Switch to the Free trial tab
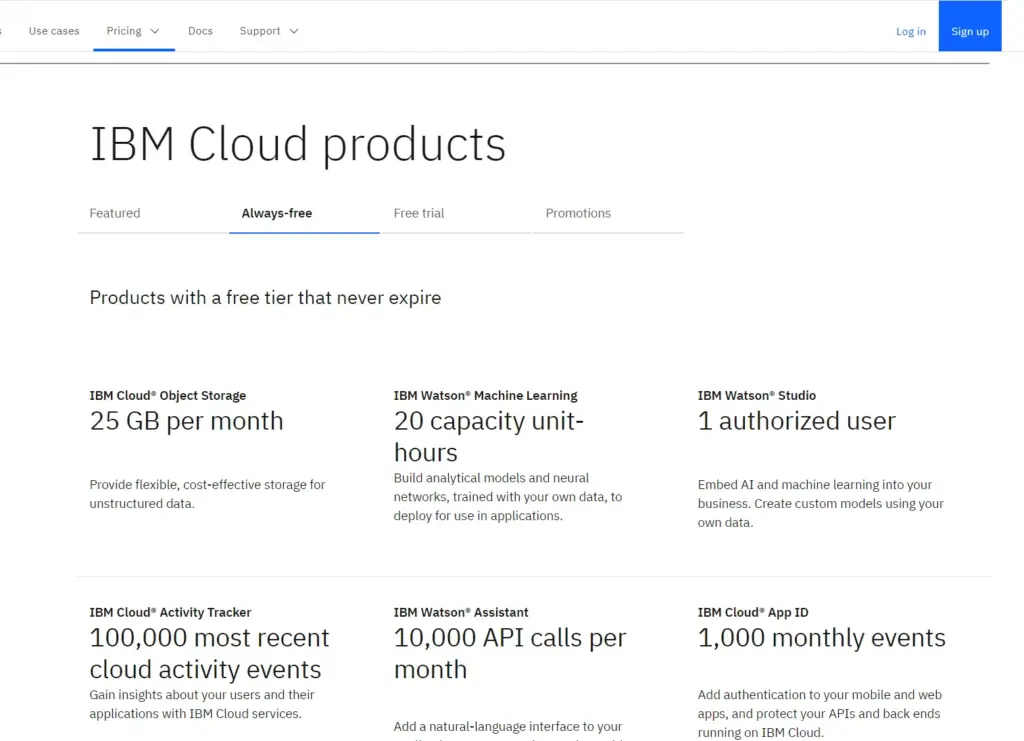Image resolution: width=1024 pixels, height=741 pixels. pyautogui.click(x=456, y=213)
